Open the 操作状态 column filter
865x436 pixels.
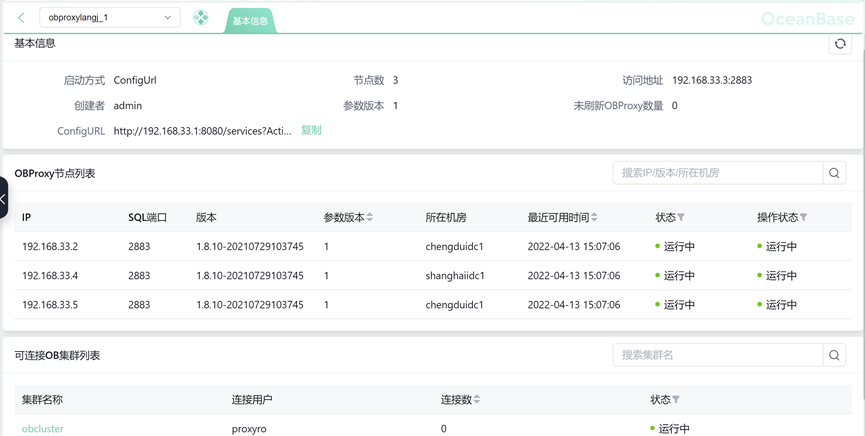(x=803, y=217)
